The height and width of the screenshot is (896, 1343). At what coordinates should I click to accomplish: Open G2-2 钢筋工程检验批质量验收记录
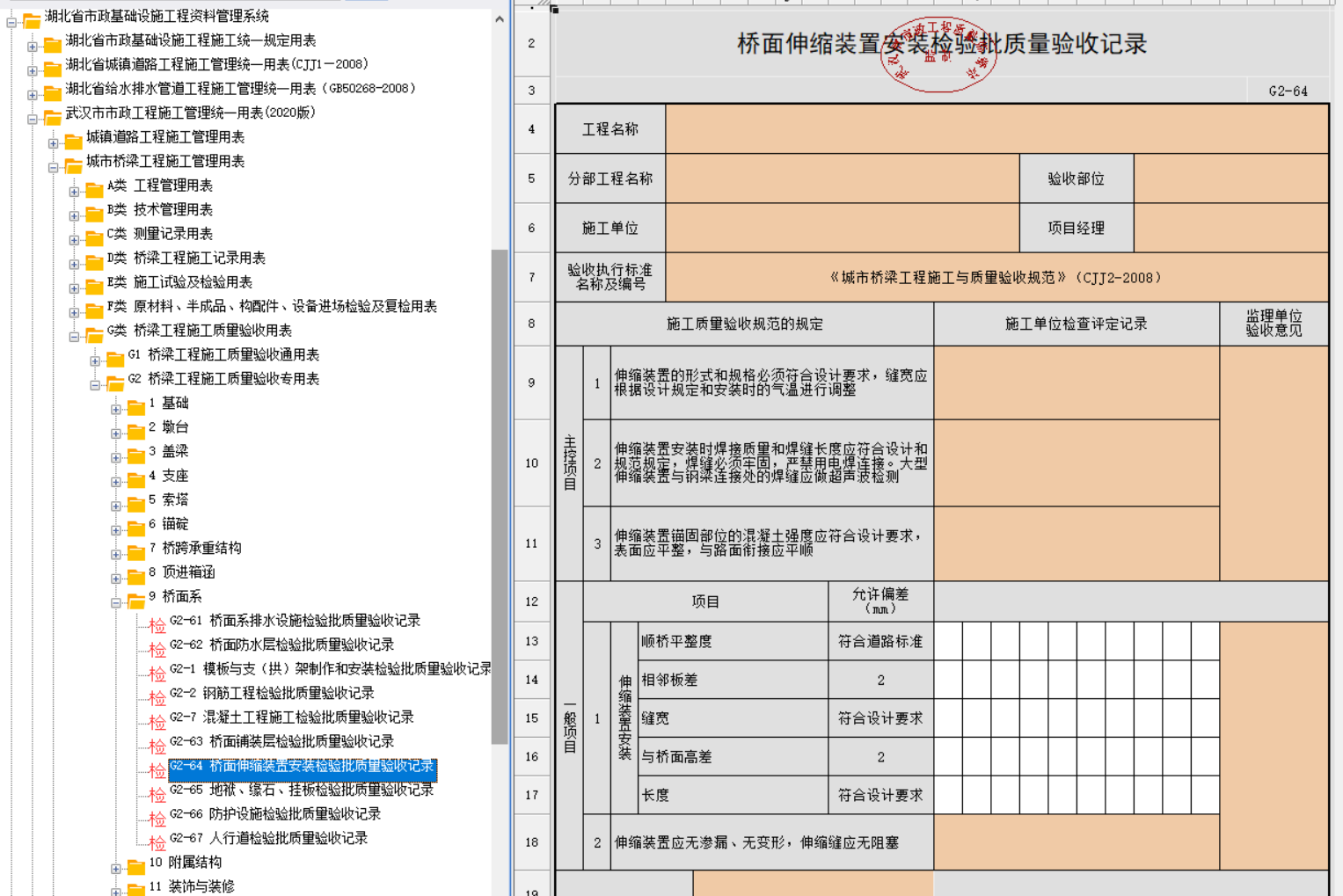(x=272, y=693)
